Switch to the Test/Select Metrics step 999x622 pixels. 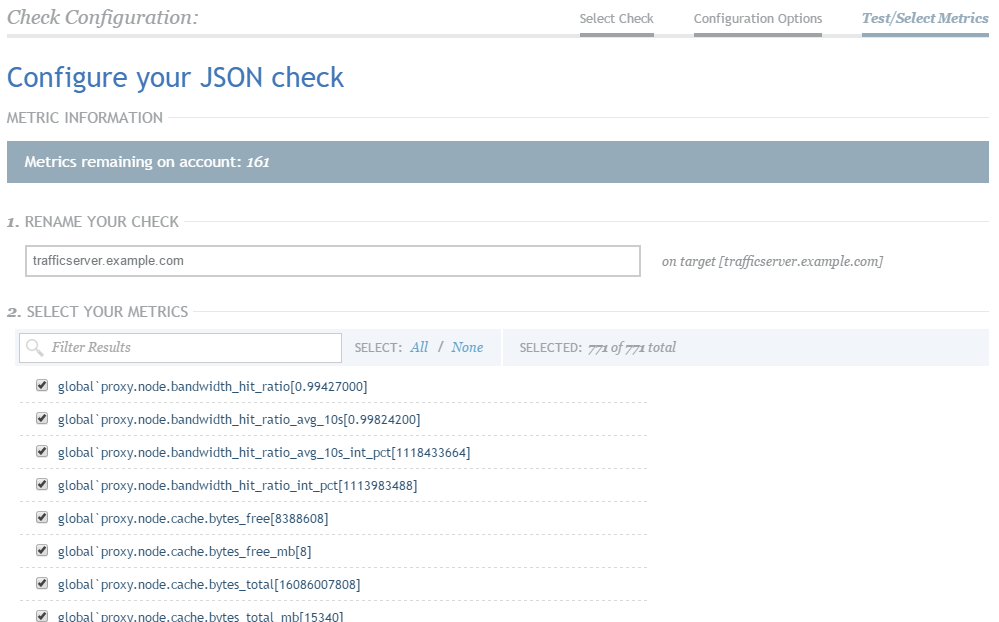[x=924, y=19]
